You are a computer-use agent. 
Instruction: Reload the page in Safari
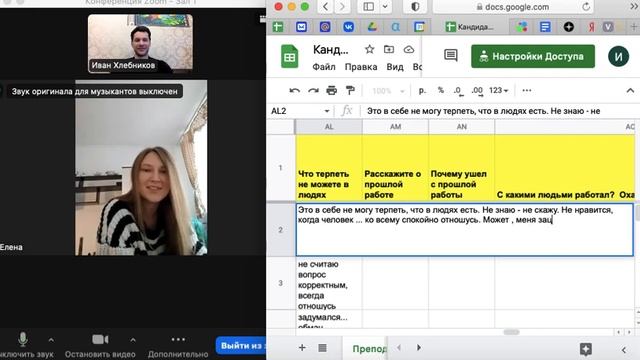(x=586, y=7)
